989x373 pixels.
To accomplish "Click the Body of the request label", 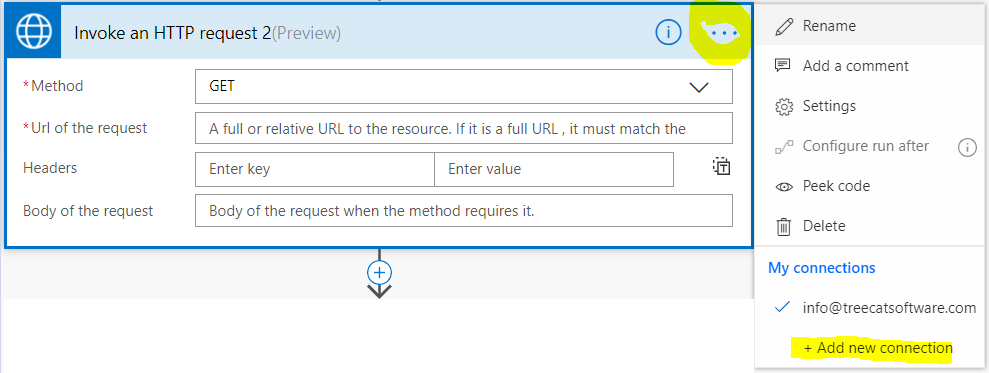I will point(88,211).
